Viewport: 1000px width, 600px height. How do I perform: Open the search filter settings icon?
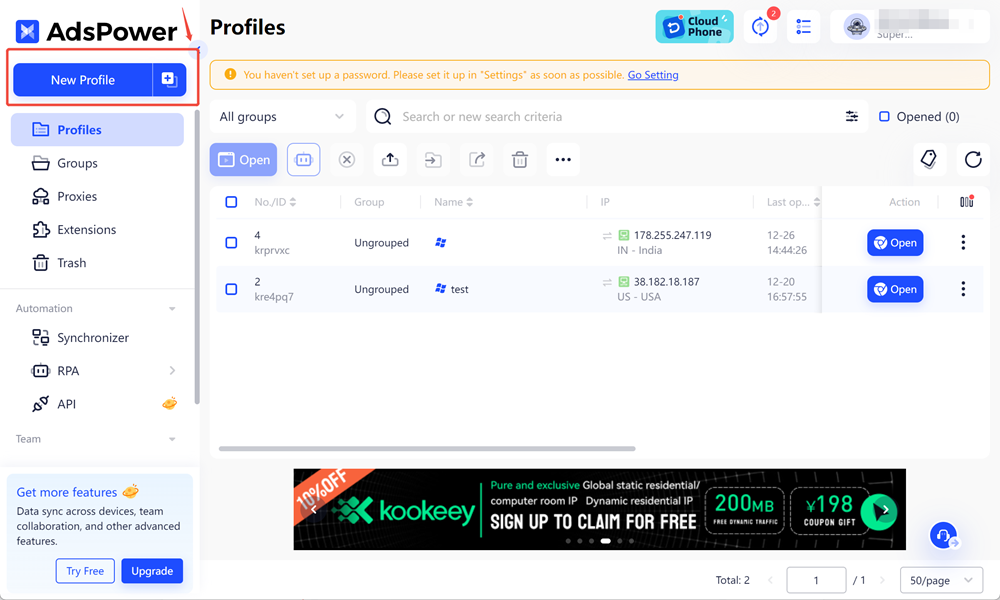[851, 117]
